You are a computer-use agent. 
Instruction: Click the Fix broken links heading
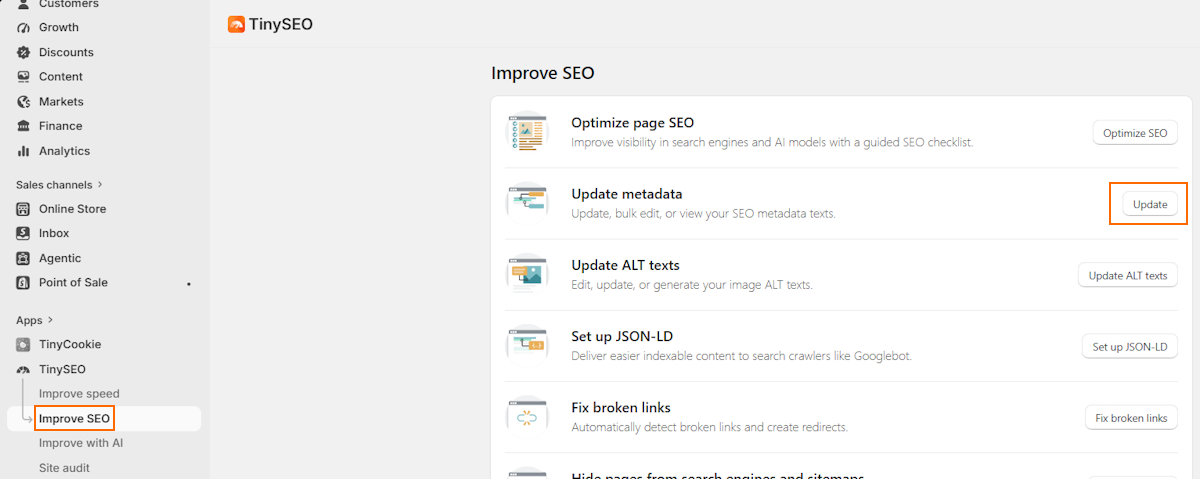tap(621, 408)
